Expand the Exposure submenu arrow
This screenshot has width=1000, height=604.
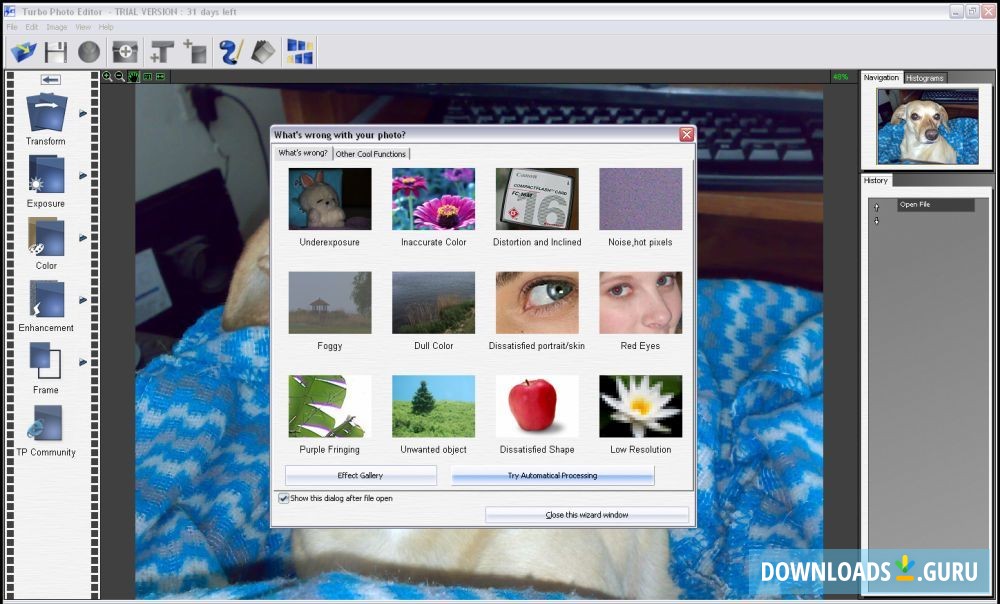[83, 175]
